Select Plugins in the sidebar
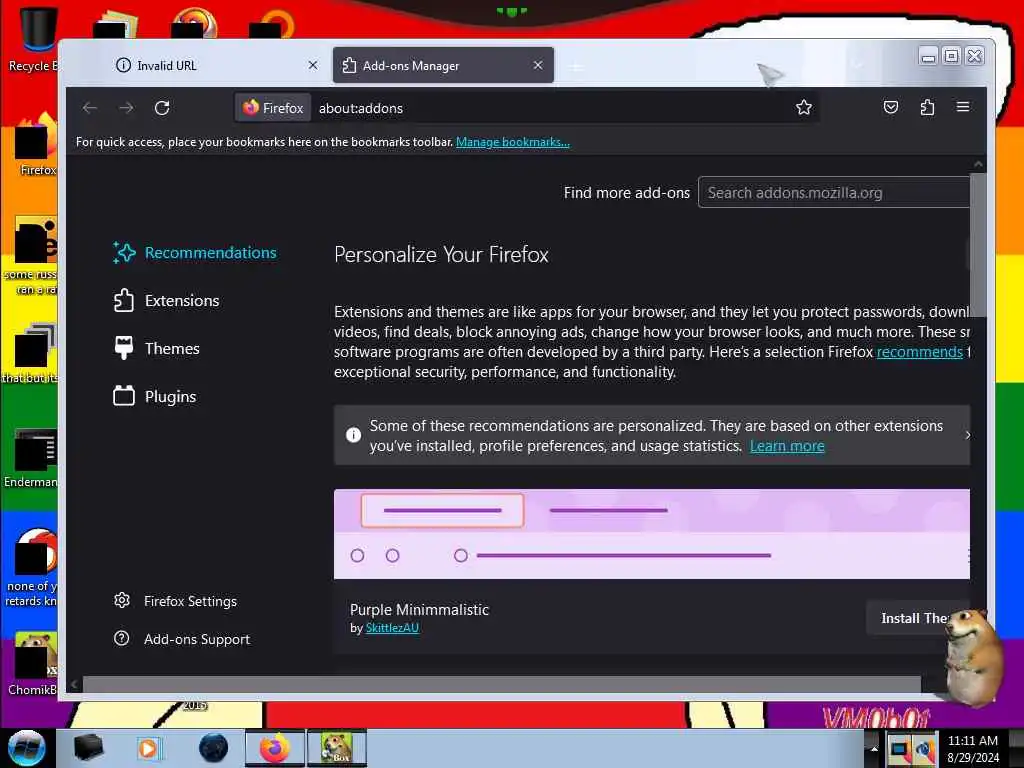Image resolution: width=1024 pixels, height=768 pixels. pos(154,396)
